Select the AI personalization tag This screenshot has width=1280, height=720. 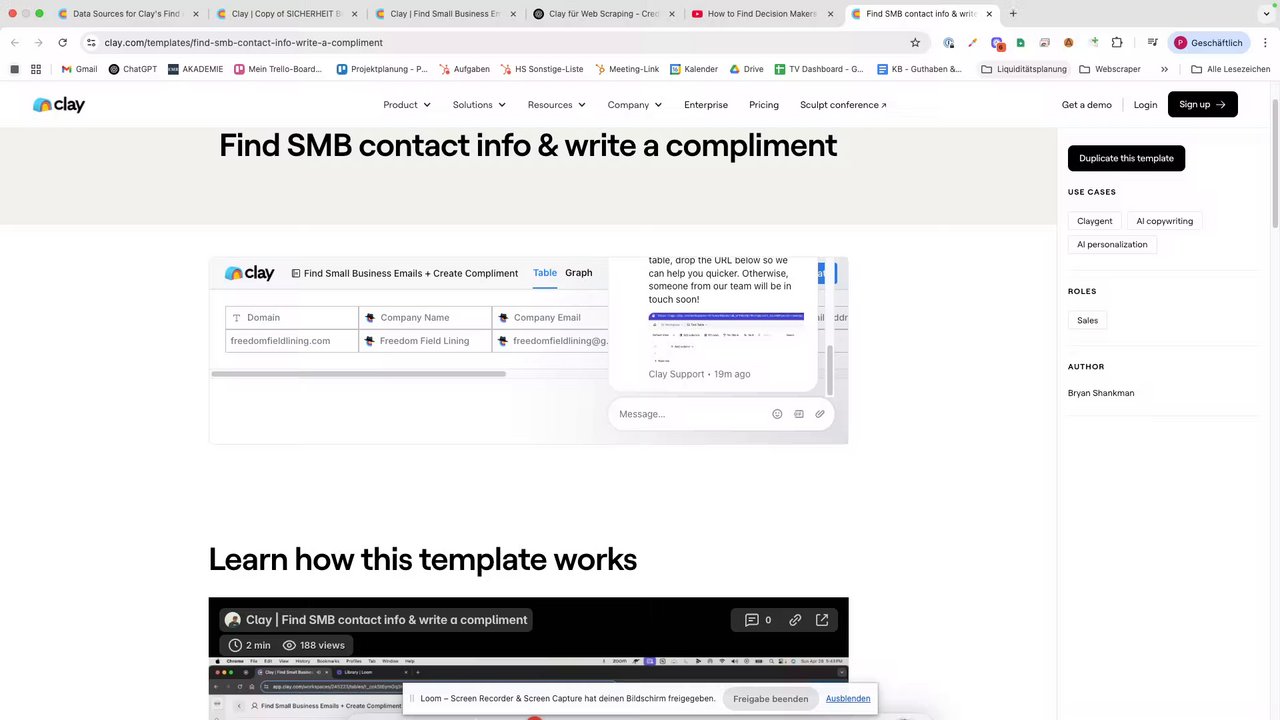point(1112,244)
